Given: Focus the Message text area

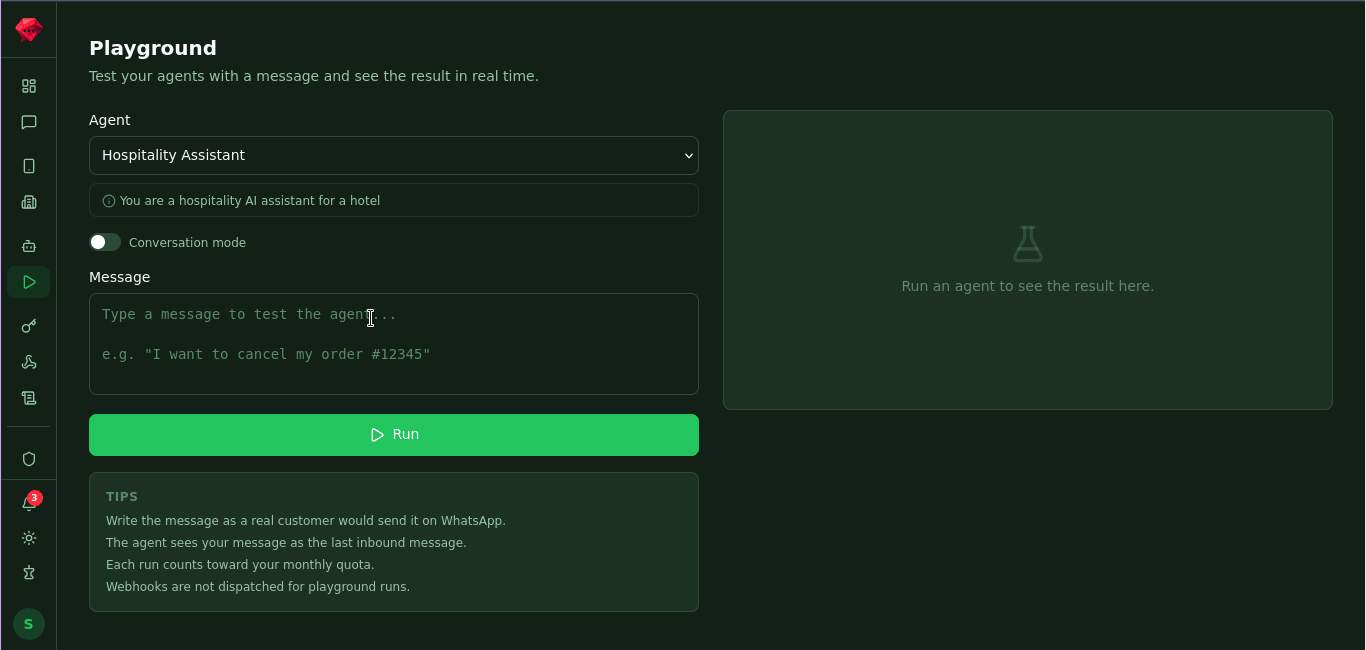Looking at the screenshot, I should 394,344.
